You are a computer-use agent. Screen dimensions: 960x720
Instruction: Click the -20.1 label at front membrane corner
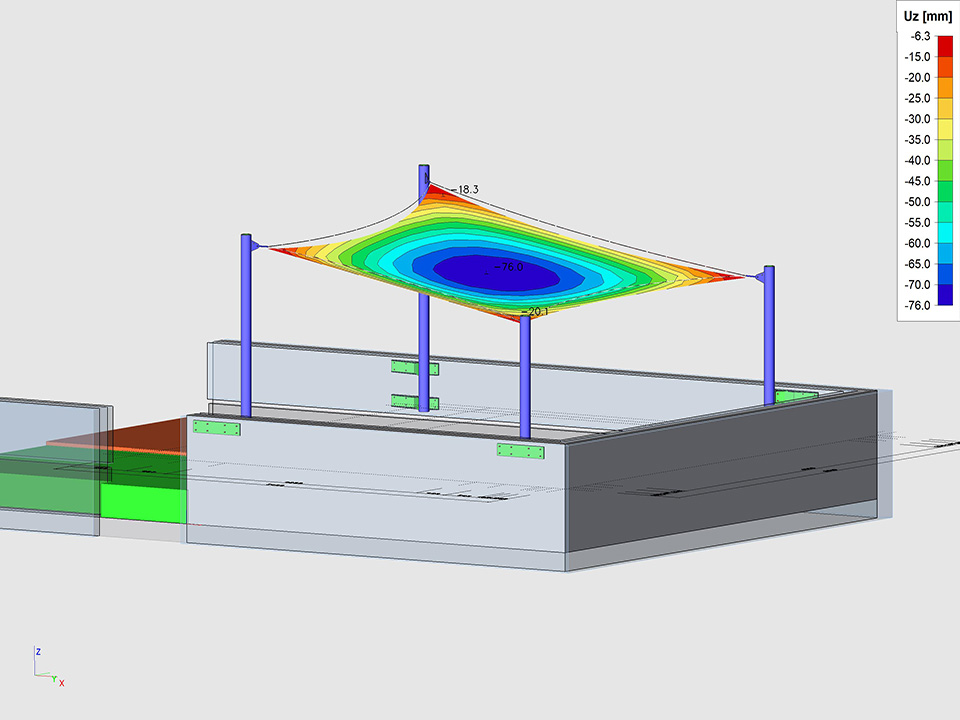pyautogui.click(x=535, y=312)
